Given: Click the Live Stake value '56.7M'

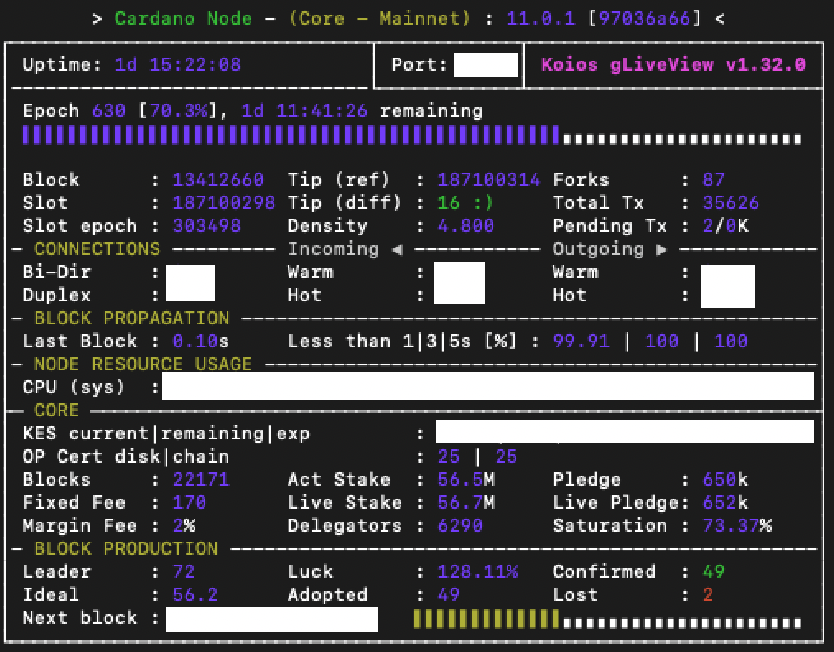Looking at the screenshot, I should pos(465,502).
